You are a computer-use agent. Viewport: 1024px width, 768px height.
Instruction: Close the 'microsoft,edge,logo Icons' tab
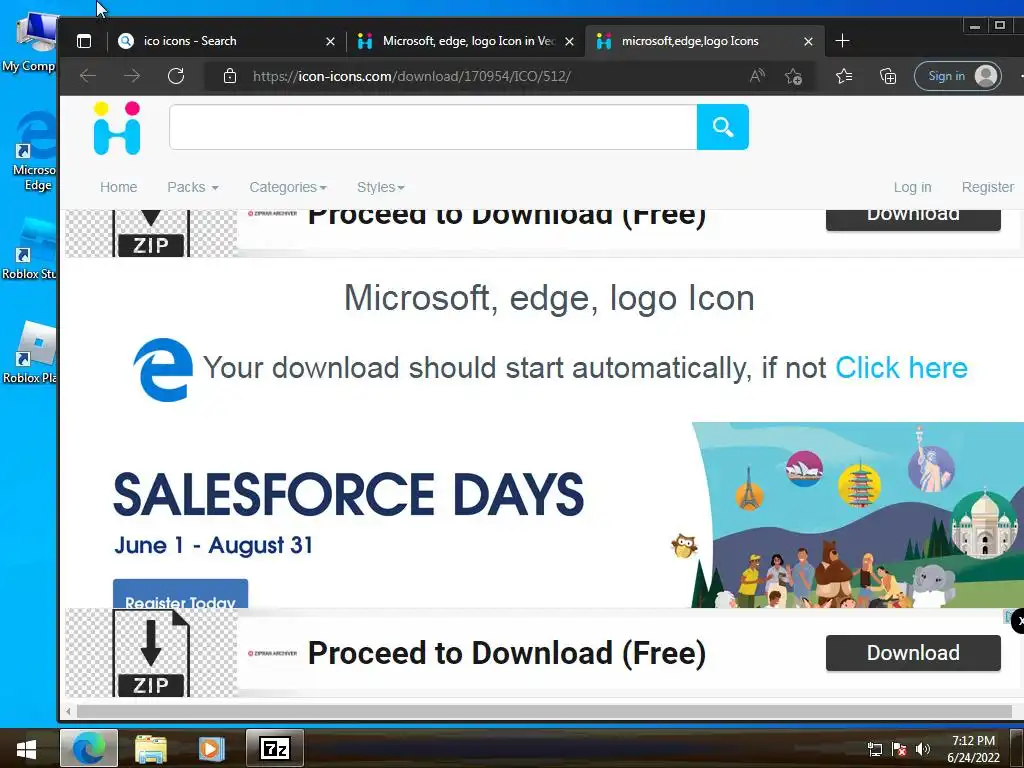click(x=808, y=42)
